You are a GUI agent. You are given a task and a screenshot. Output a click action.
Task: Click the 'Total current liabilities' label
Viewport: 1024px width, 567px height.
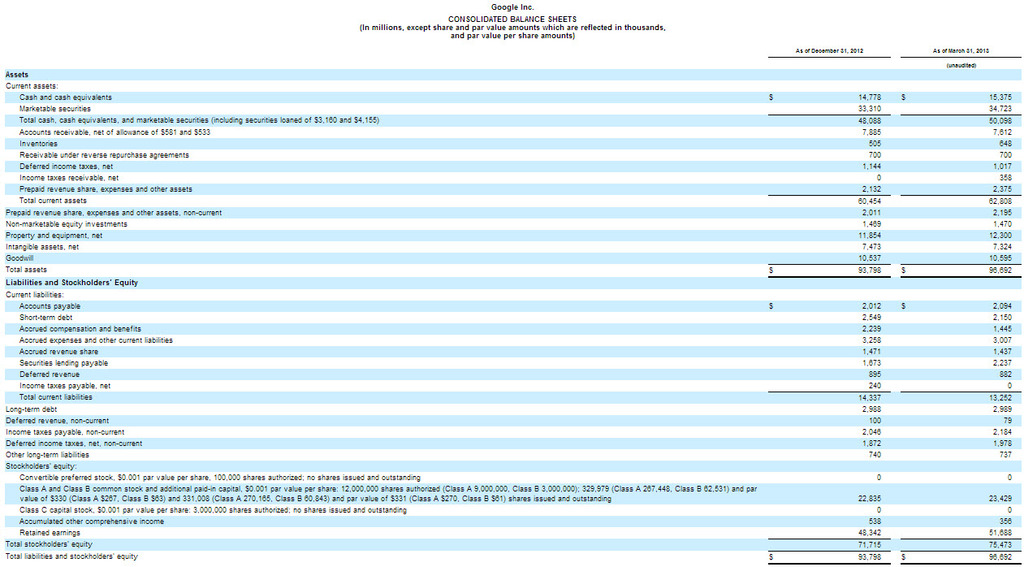pos(56,397)
